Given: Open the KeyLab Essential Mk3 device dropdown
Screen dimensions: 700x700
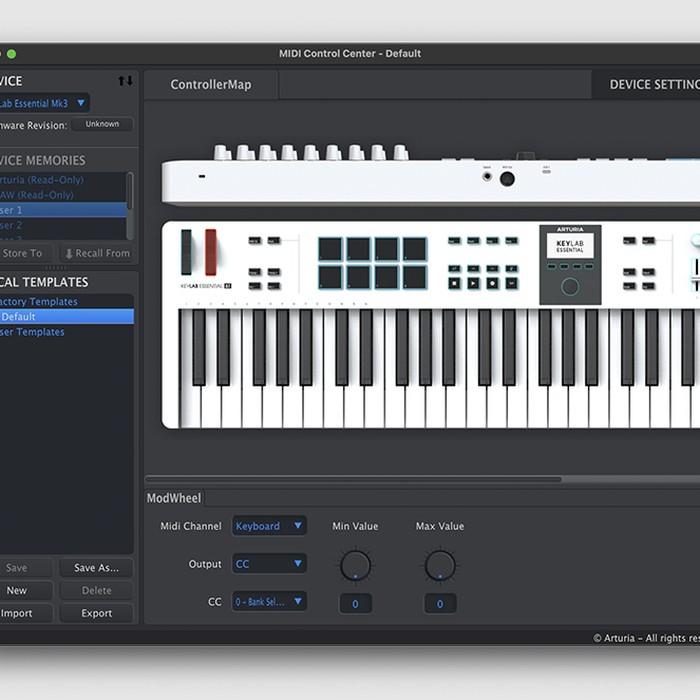Looking at the screenshot, I should [x=44, y=103].
